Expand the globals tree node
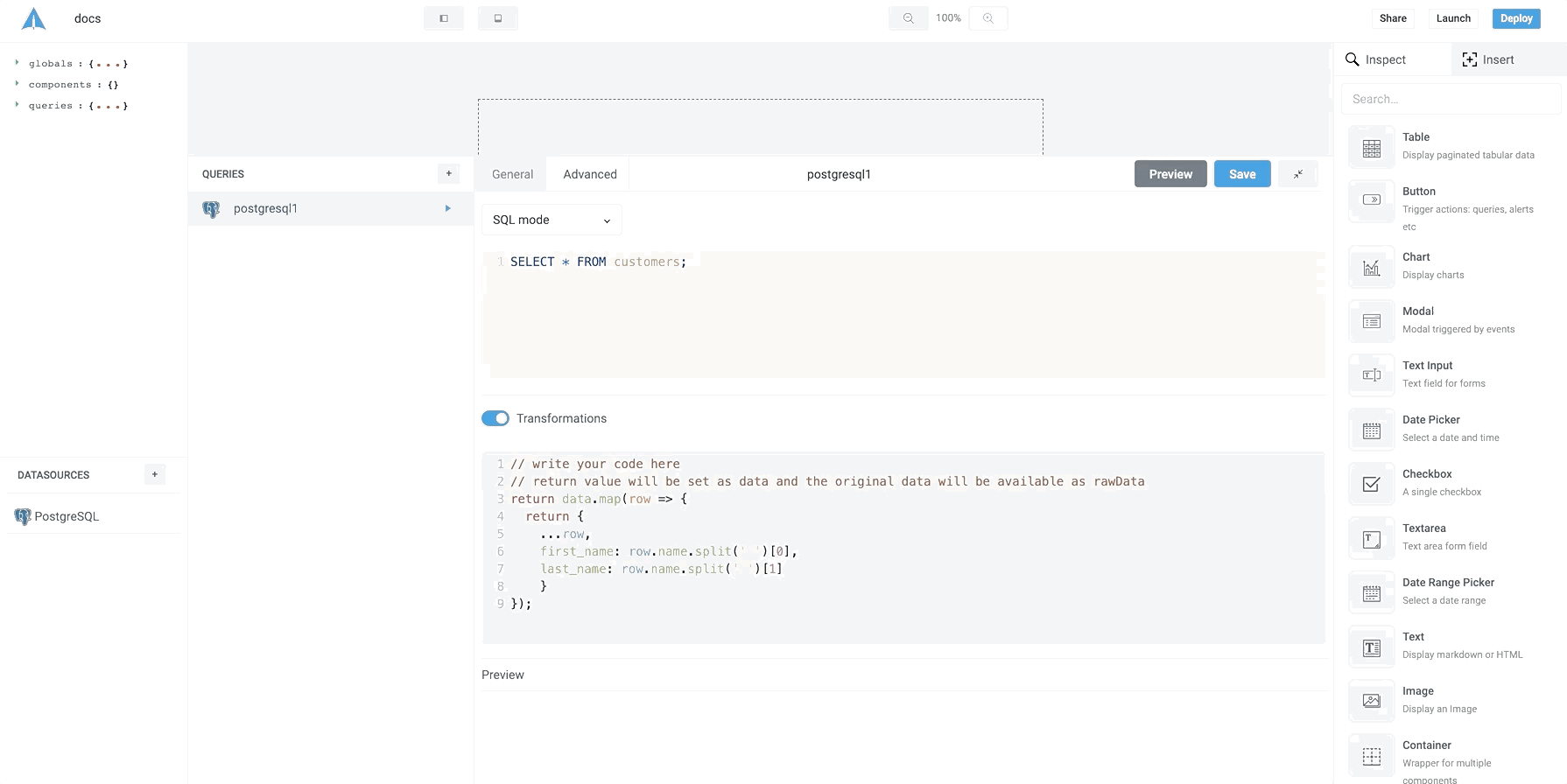 click(x=17, y=63)
